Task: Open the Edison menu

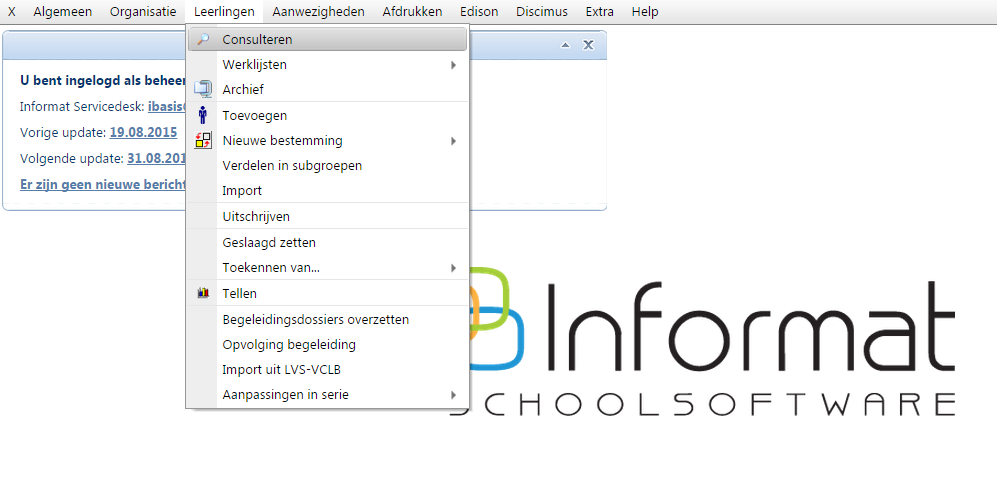Action: [x=479, y=11]
